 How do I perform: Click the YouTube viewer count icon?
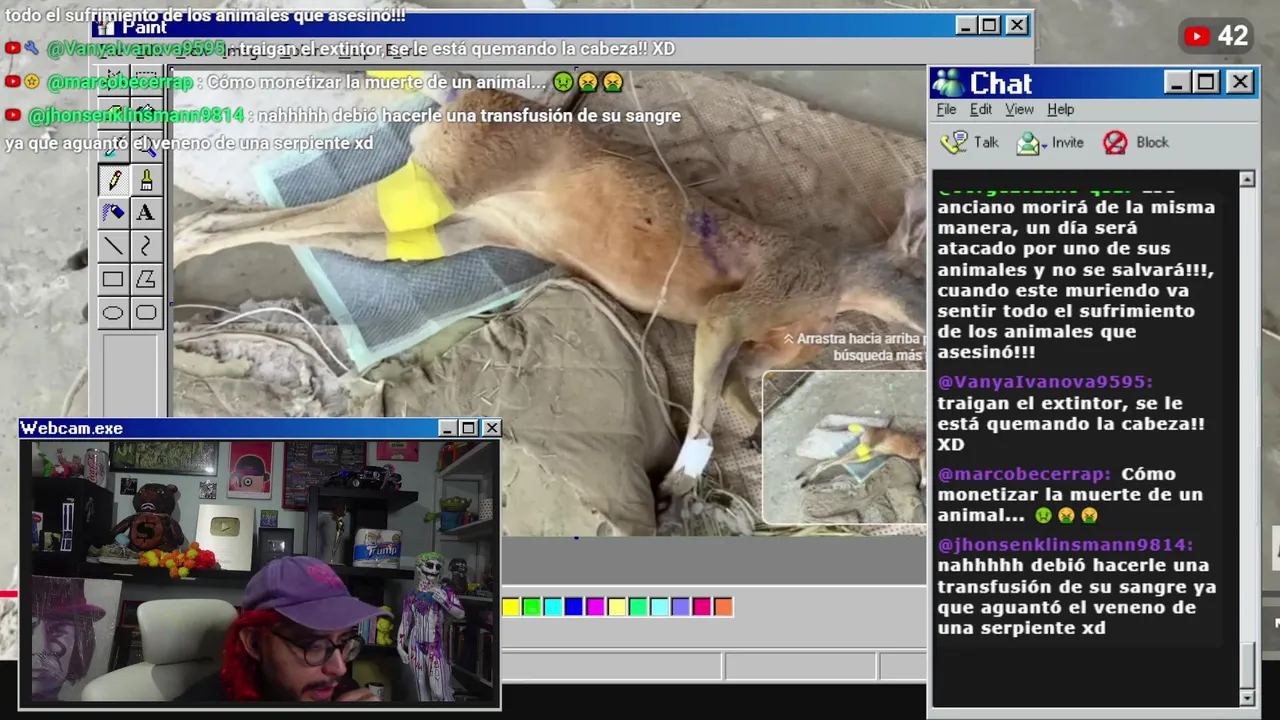click(x=1197, y=37)
